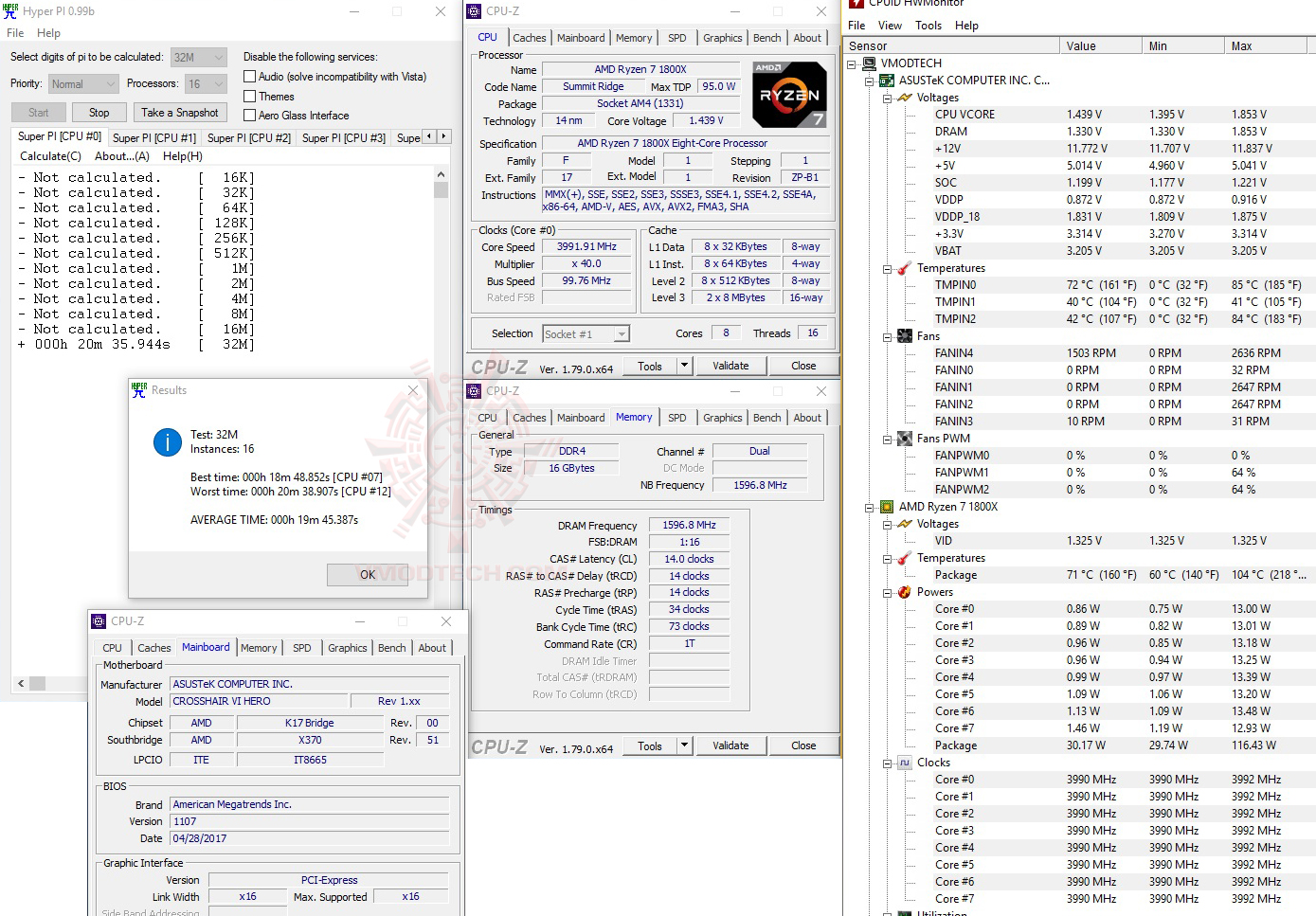Click the title icon of the top CPU-Z window

pyautogui.click(x=474, y=11)
